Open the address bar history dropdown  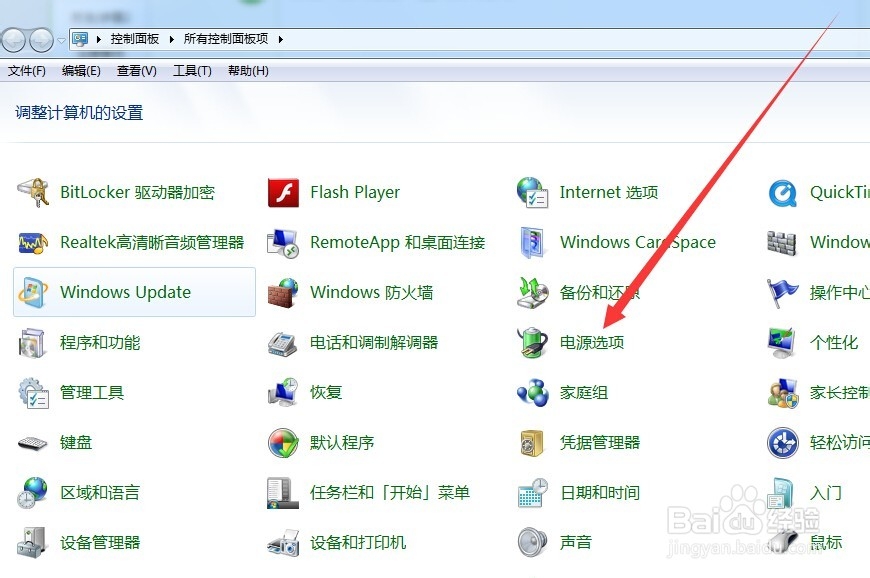(60, 39)
